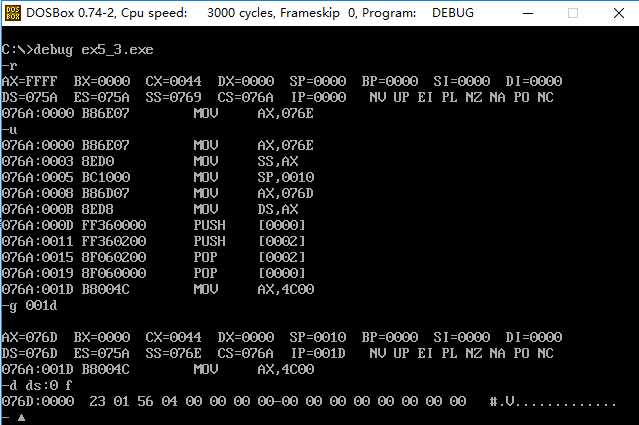Click the DOSBox title bar text
The width and height of the screenshot is (639, 425).
(250, 13)
